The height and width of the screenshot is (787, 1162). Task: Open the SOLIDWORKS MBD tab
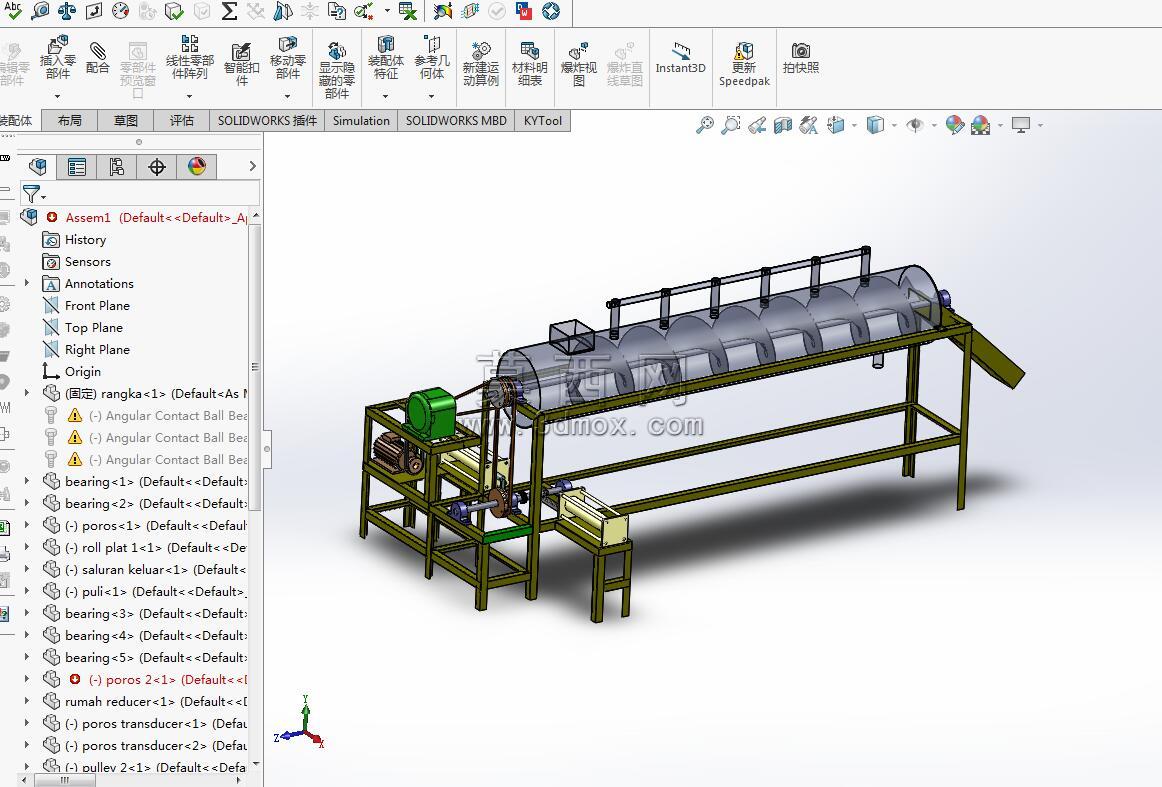(x=456, y=121)
